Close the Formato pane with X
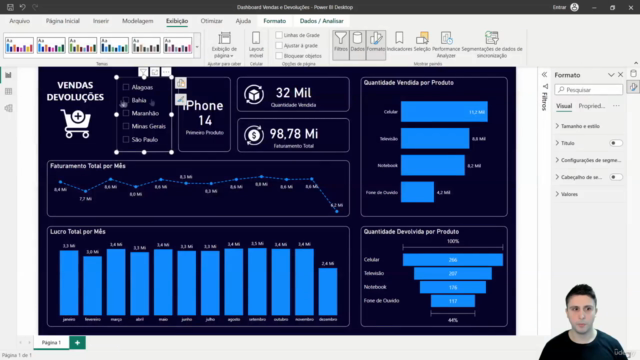 (x=621, y=75)
